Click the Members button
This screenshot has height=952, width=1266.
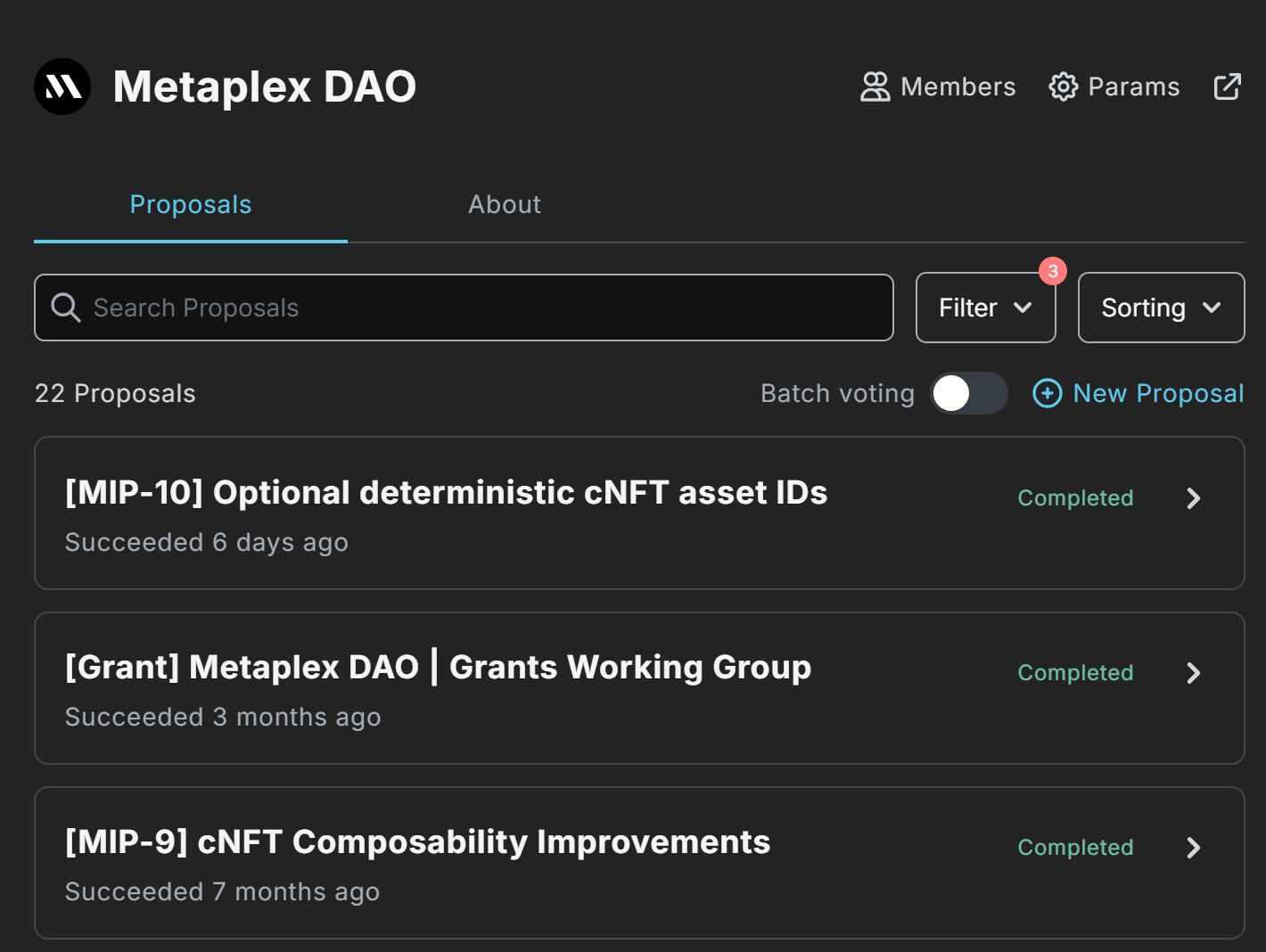[x=937, y=86]
